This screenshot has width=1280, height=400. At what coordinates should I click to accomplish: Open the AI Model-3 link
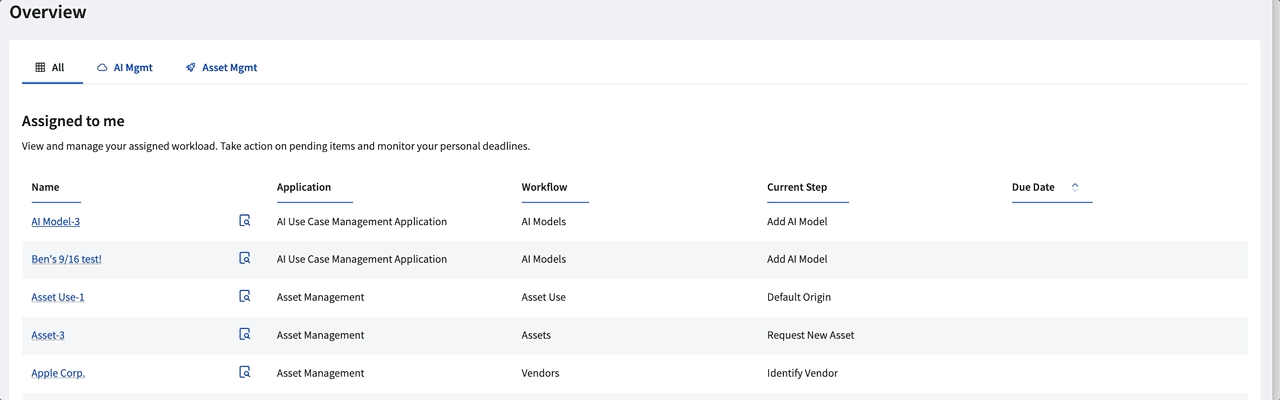(55, 222)
